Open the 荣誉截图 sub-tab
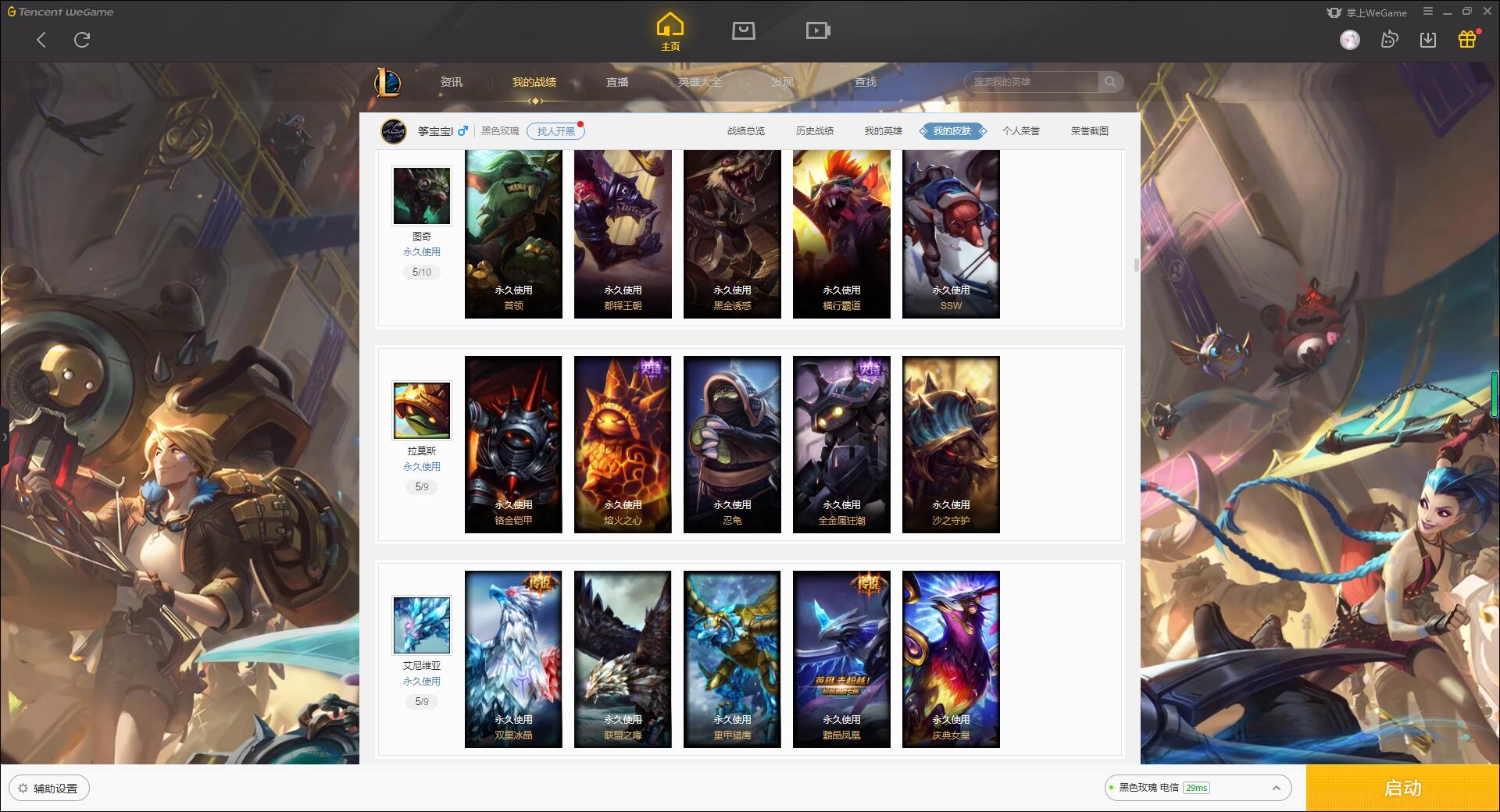The height and width of the screenshot is (812, 1500). point(1090,131)
